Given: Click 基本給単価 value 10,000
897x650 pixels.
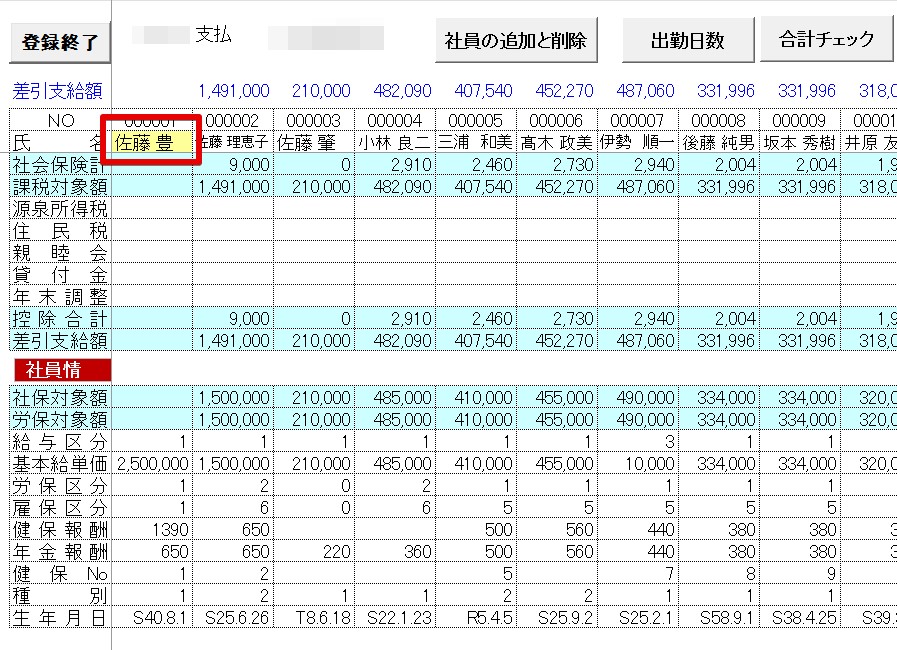Looking at the screenshot, I should [638, 463].
